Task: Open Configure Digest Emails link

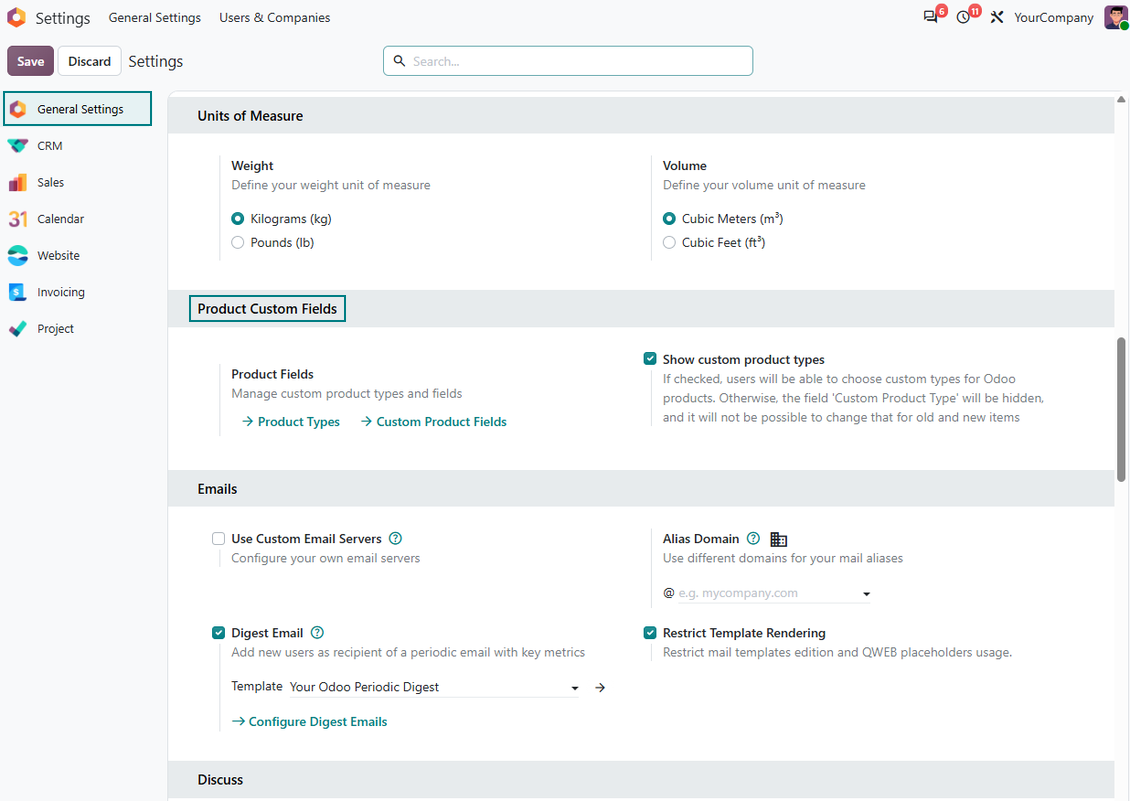Action: (x=309, y=722)
